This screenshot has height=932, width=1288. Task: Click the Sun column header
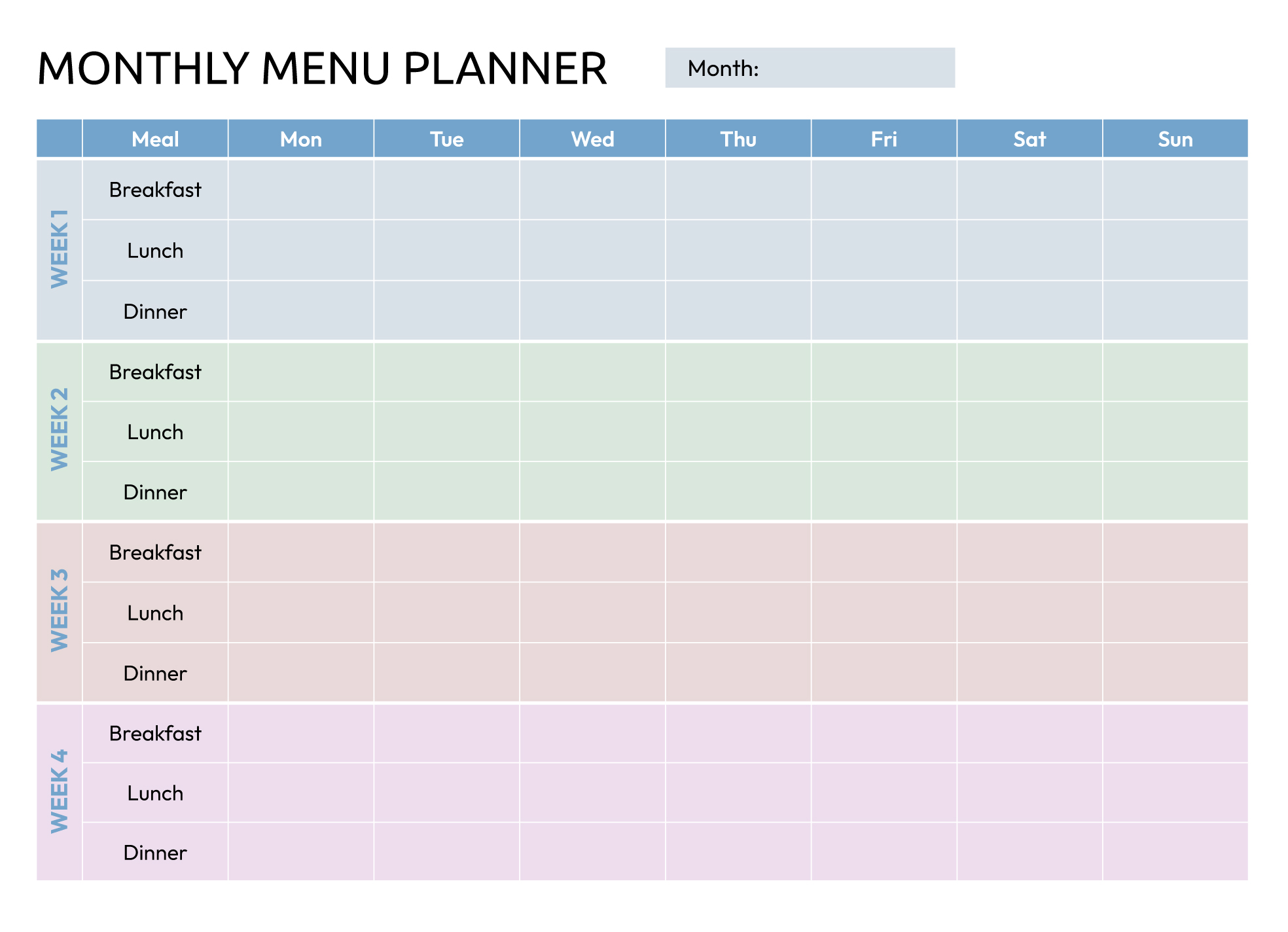[x=1175, y=139]
